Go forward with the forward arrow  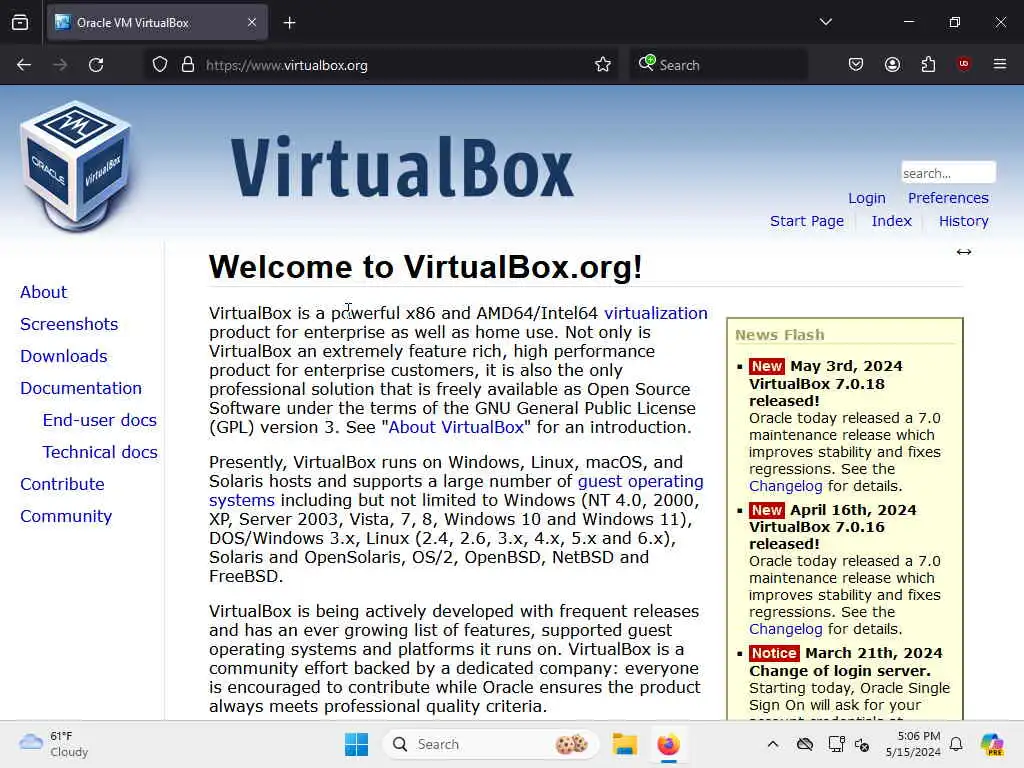(60, 65)
